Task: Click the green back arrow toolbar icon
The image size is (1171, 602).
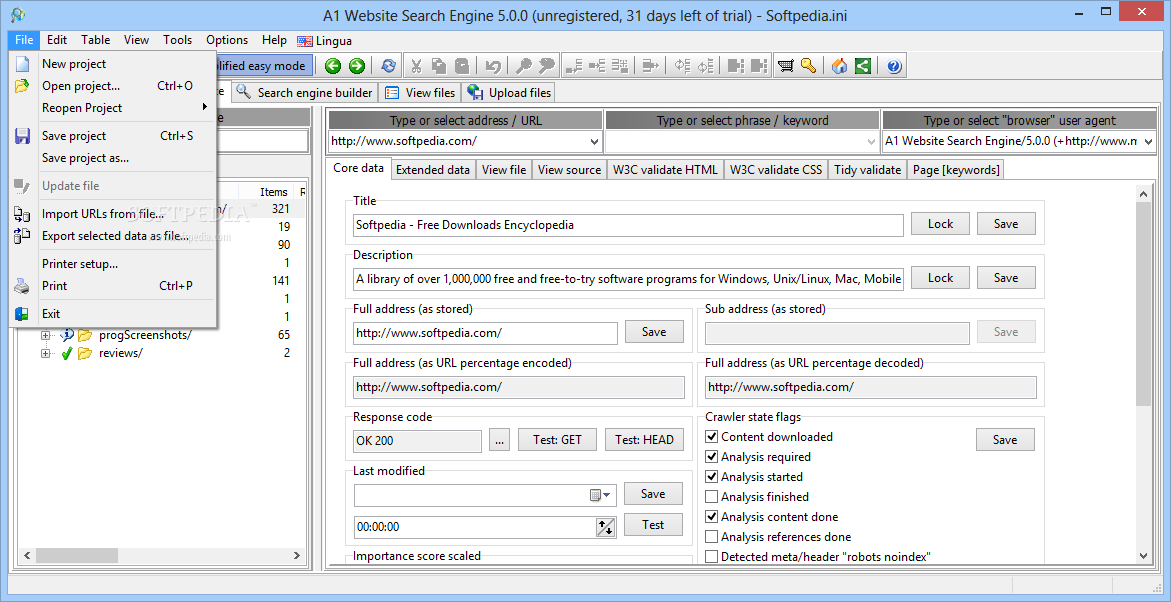Action: click(333, 66)
